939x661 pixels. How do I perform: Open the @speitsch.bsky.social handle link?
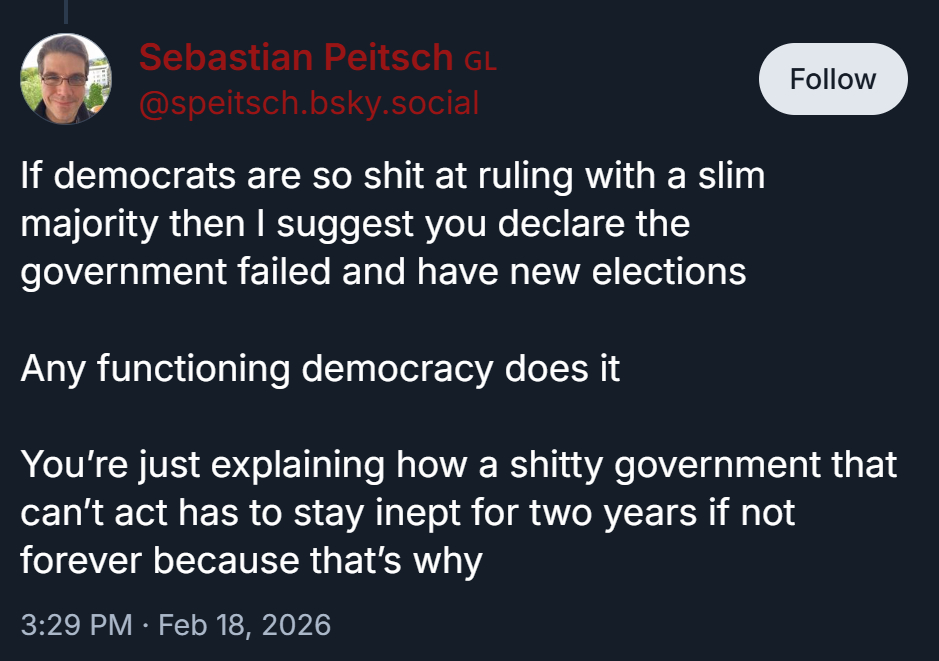[309, 102]
